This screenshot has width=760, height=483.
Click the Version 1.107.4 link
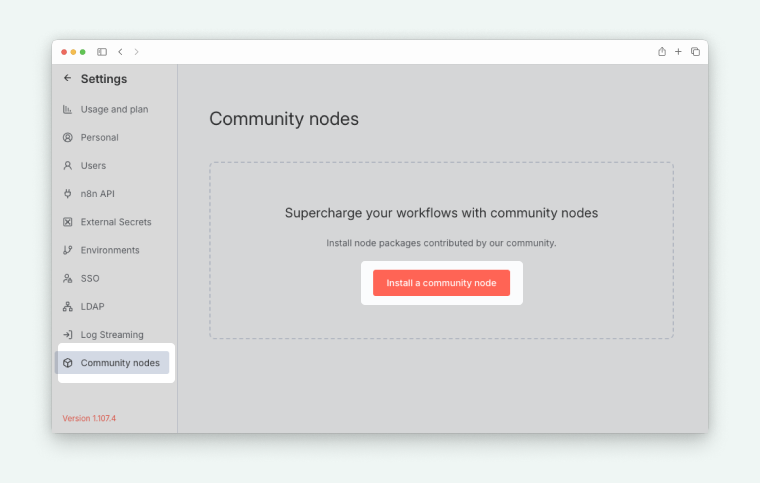pyautogui.click(x=89, y=418)
